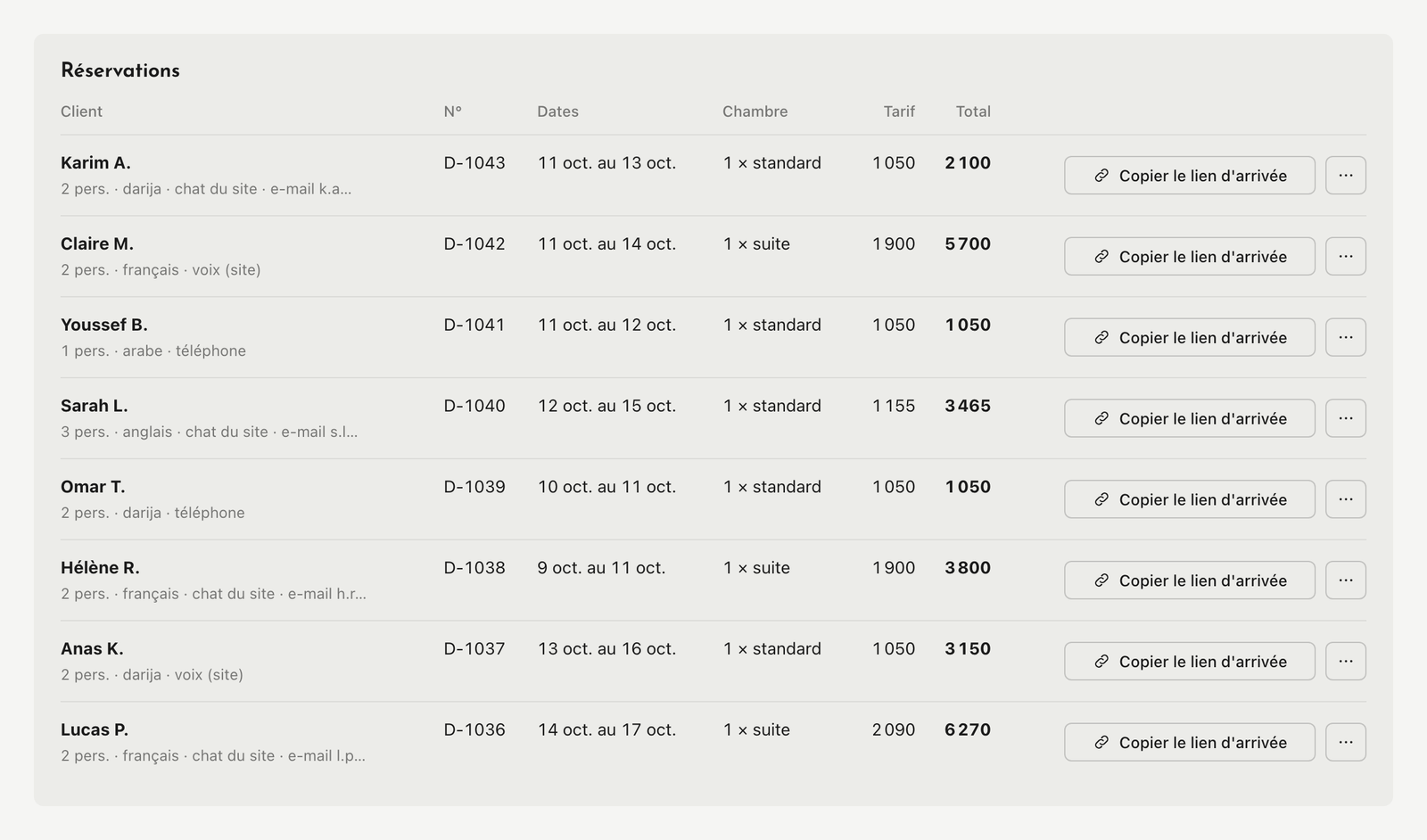Screen dimensions: 1427x840
Task: Click the client name Sarah L.
Action: point(95,406)
